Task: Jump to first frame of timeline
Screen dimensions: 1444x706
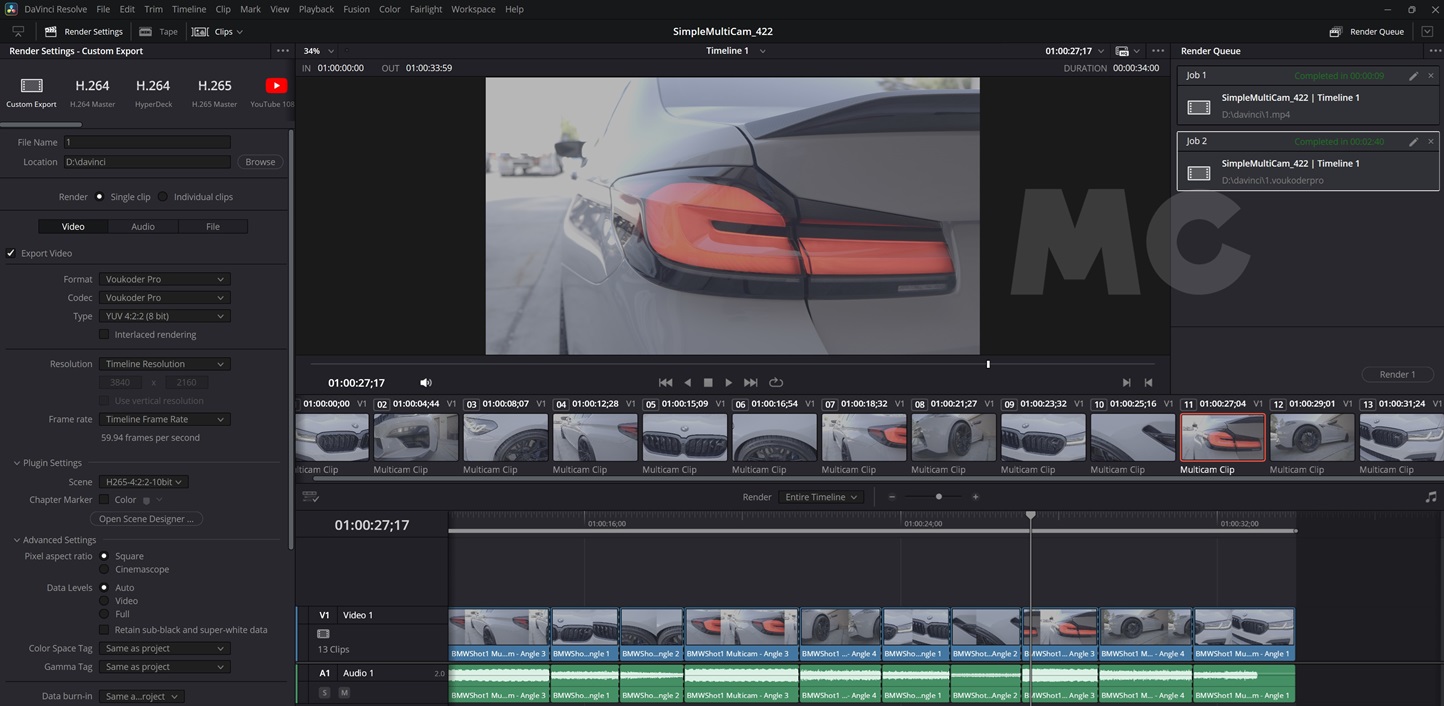Action: [x=665, y=383]
